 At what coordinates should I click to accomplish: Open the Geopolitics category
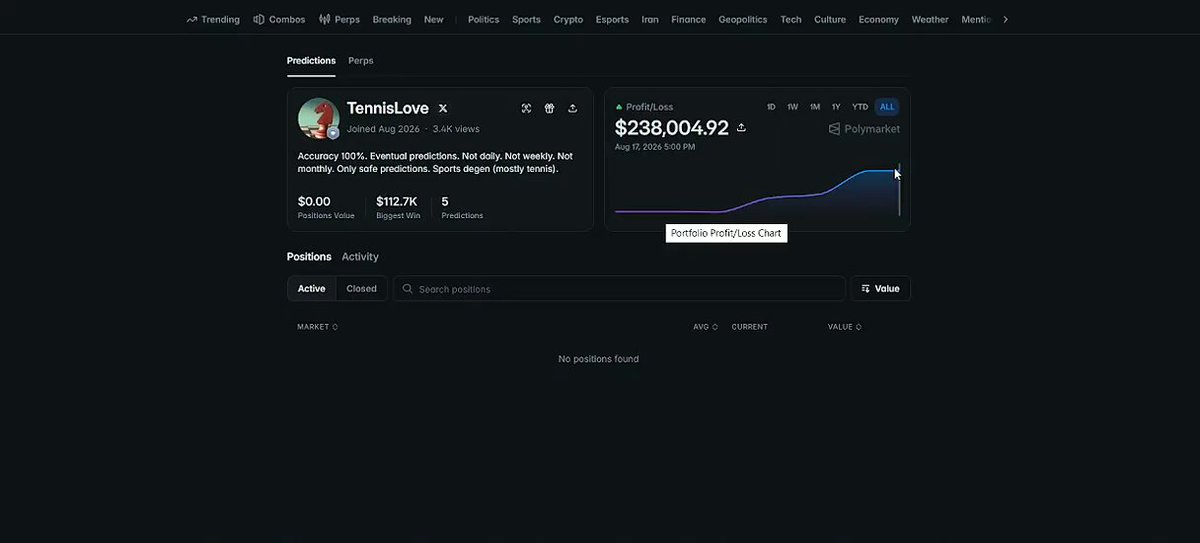coord(743,19)
